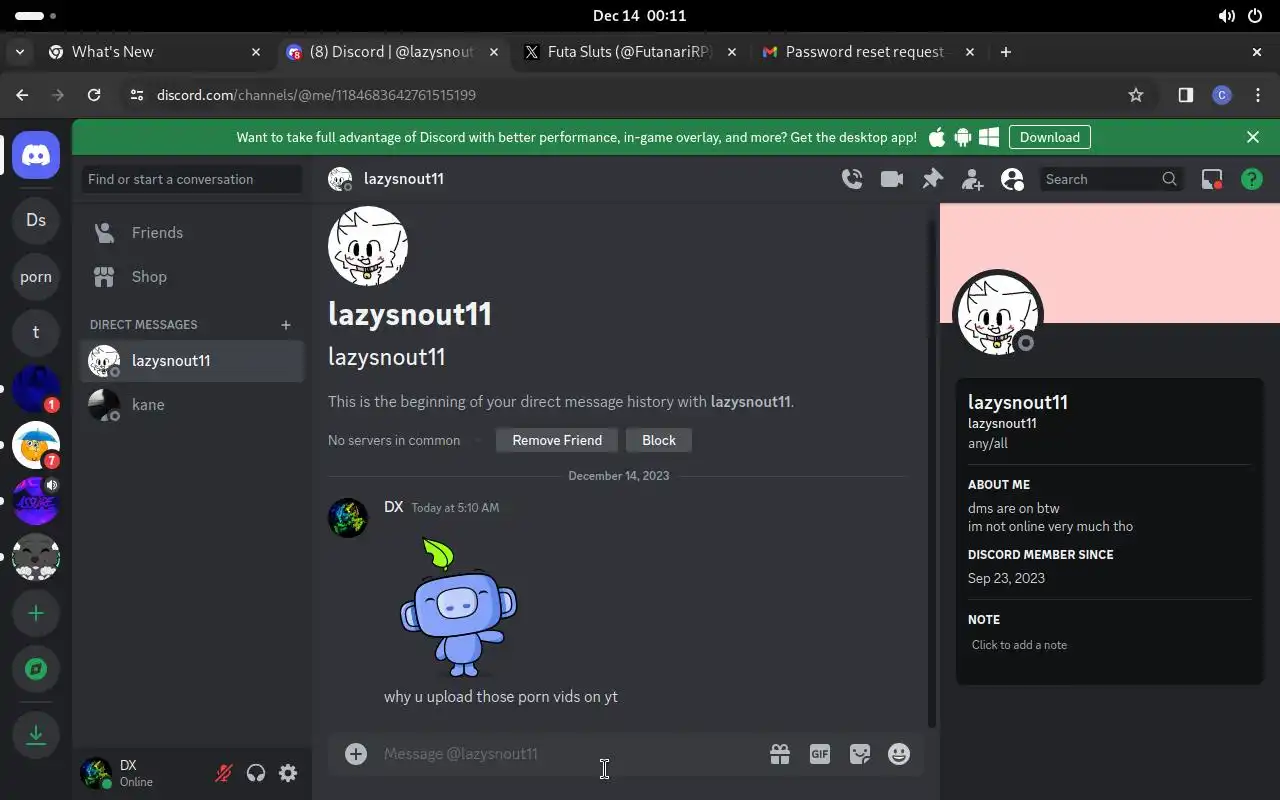Screen dimensions: 1280x800
Task: Switch to the Password reset request tab
Action: 868,52
